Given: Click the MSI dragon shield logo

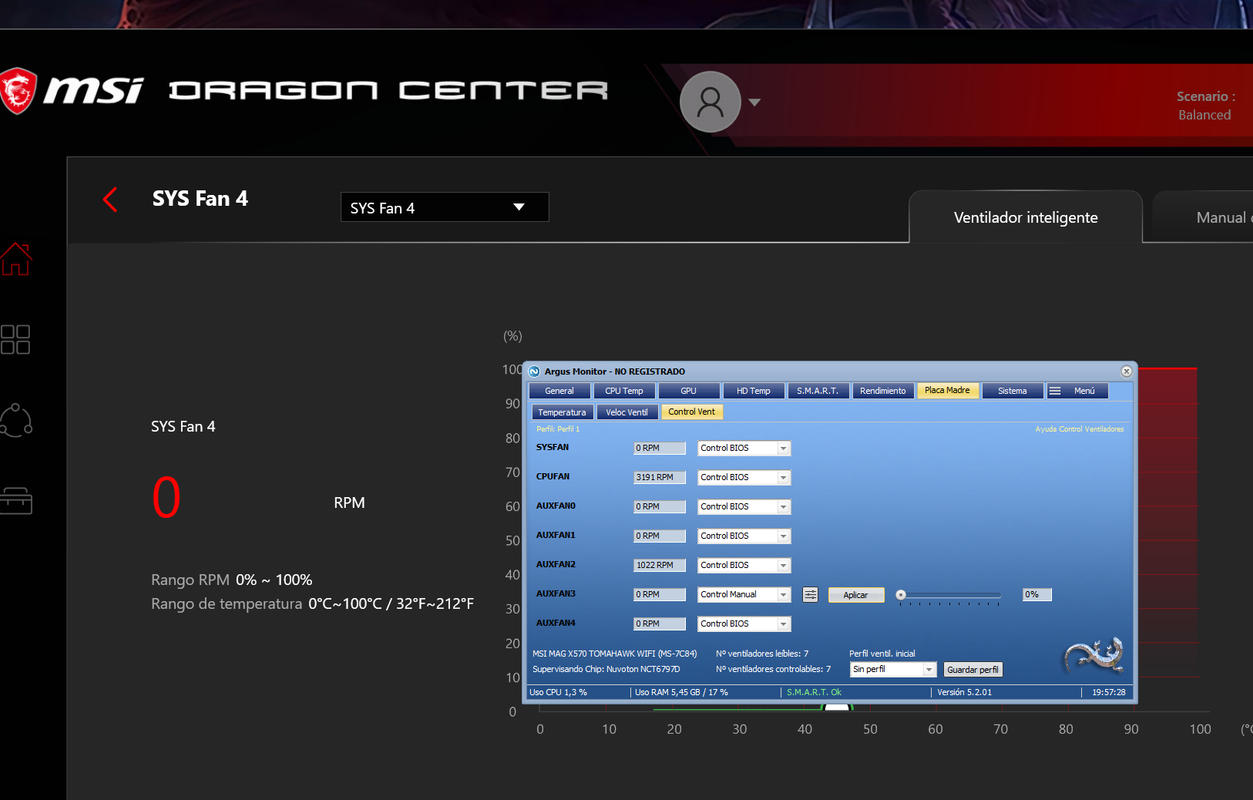Looking at the screenshot, I should [17, 90].
